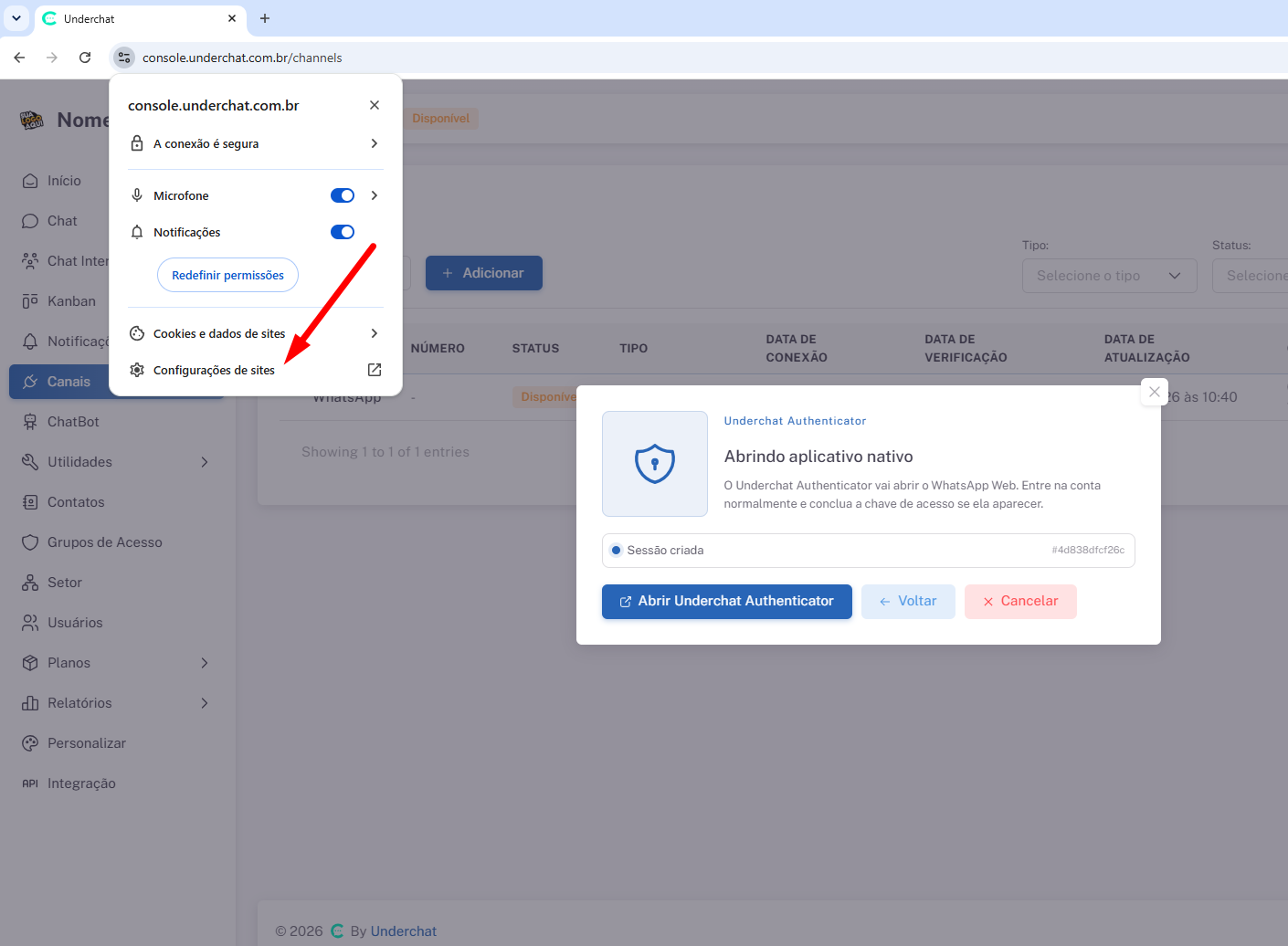Click the shield keyhole icon in dialog
Image resolution: width=1288 pixels, height=946 pixels.
pyautogui.click(x=655, y=464)
